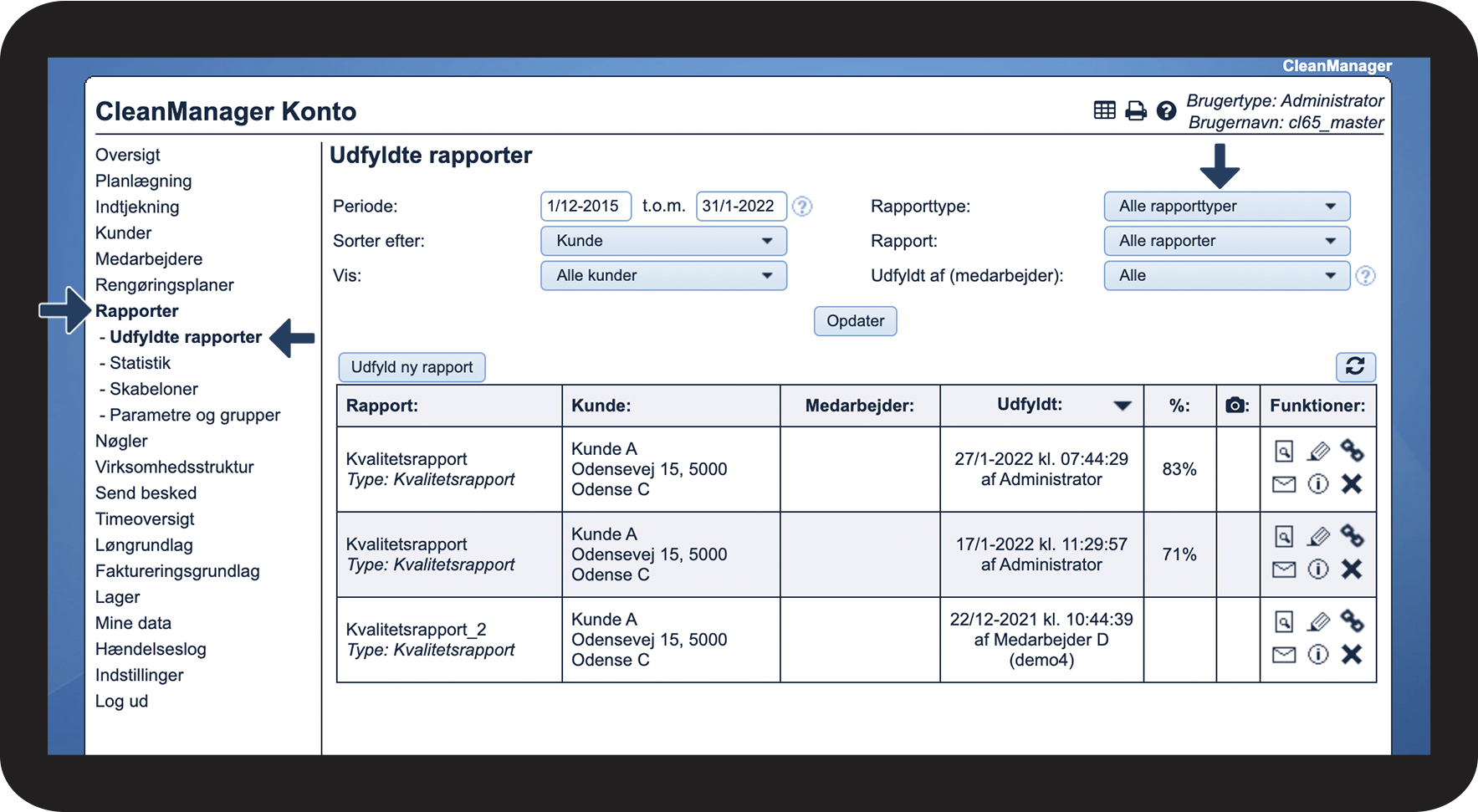Email the 83% report via envelope icon

[1283, 484]
